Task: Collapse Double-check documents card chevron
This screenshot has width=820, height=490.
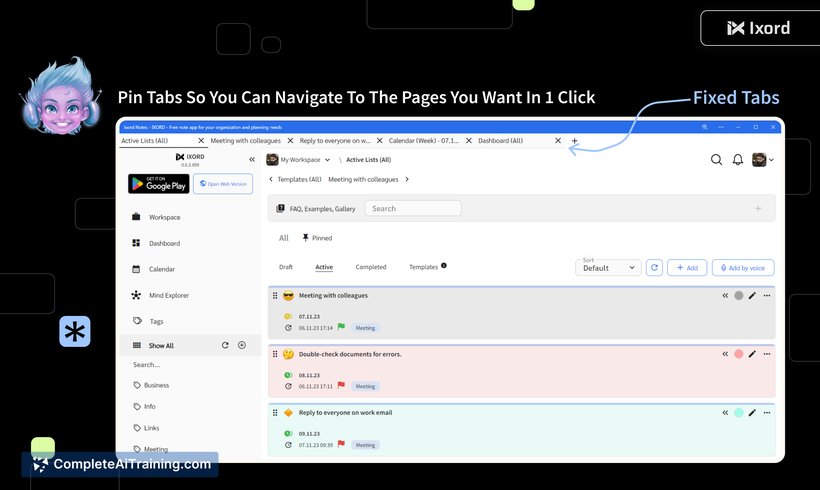Action: (x=725, y=354)
